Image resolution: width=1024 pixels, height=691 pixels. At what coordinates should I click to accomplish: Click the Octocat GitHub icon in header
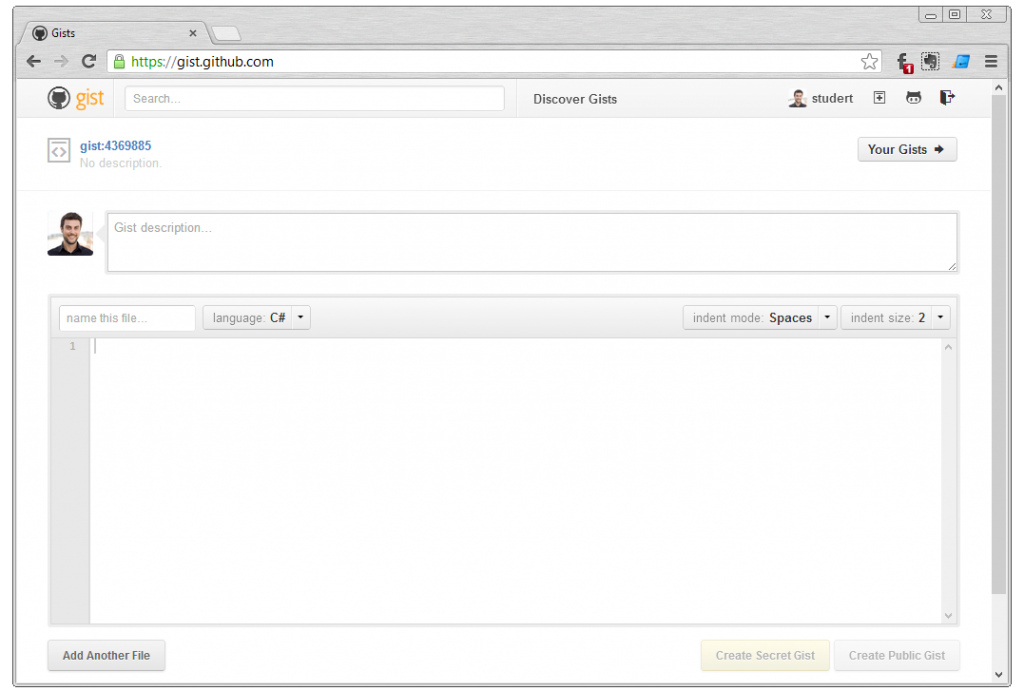pyautogui.click(x=913, y=98)
